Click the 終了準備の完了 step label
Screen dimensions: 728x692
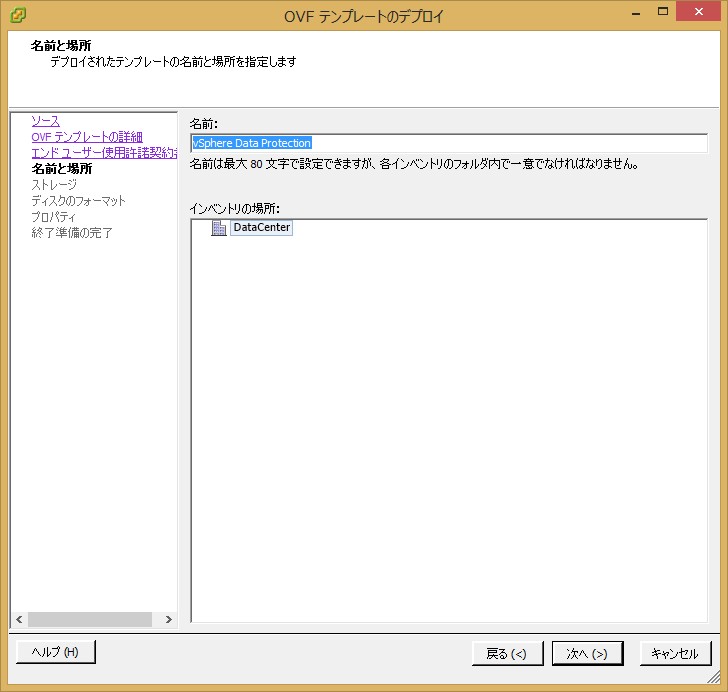tap(72, 233)
